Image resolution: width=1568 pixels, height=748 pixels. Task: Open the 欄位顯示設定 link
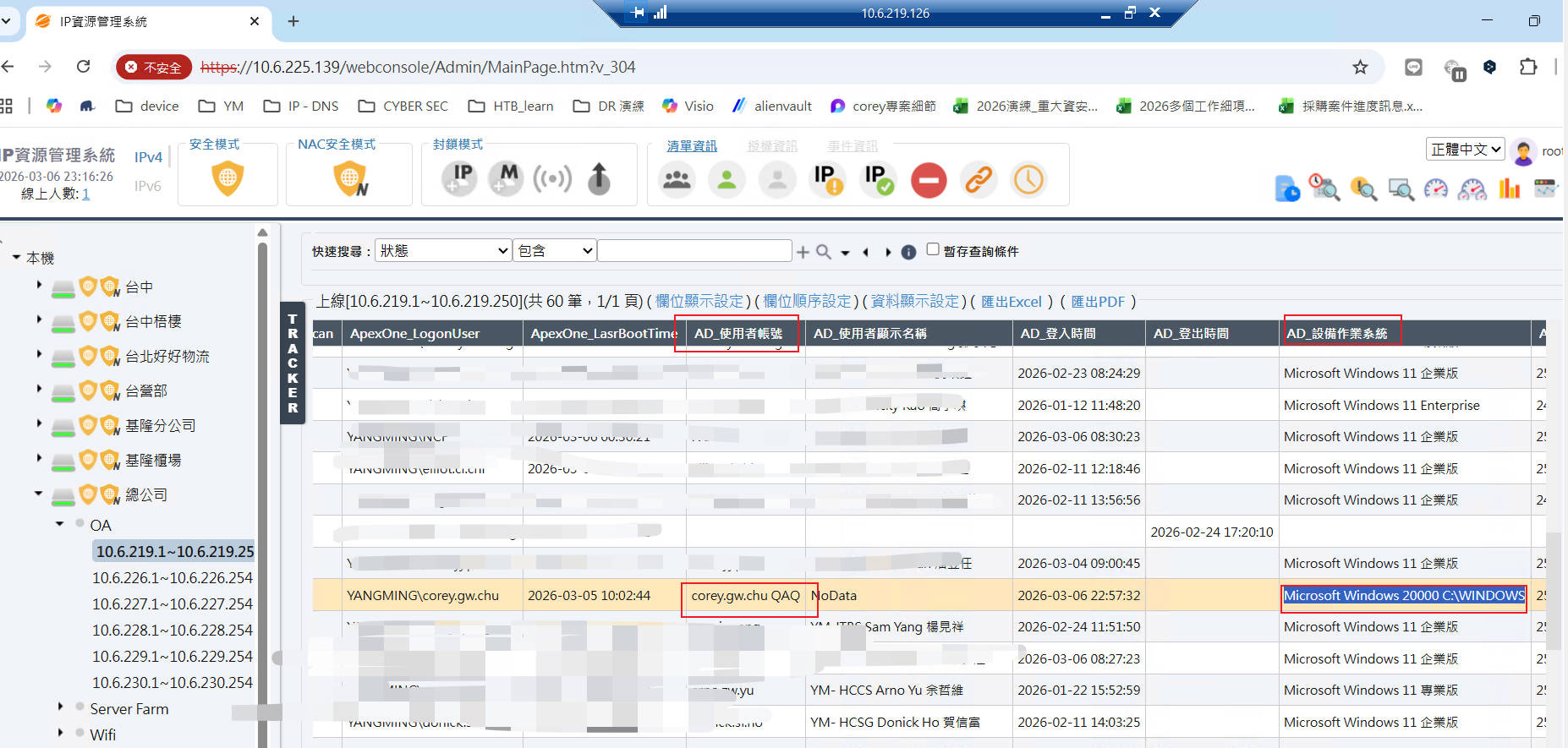click(x=699, y=302)
